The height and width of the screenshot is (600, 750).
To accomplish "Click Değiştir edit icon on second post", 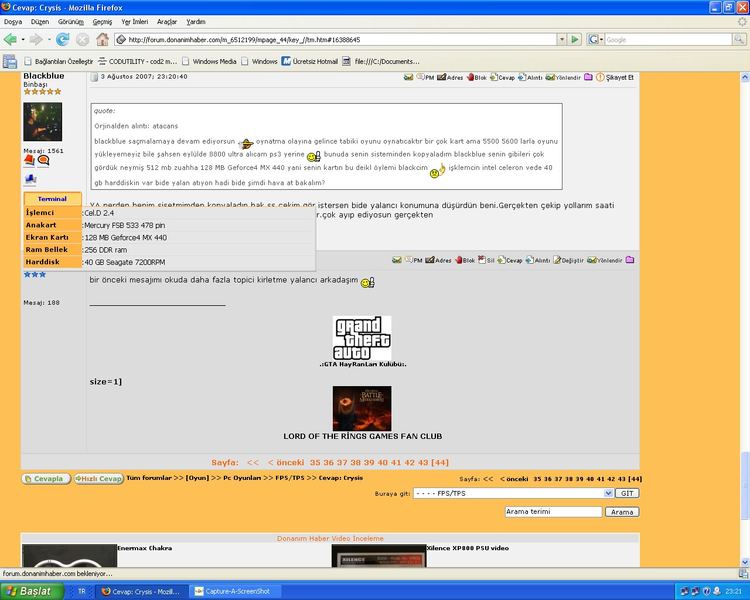I will 568,260.
